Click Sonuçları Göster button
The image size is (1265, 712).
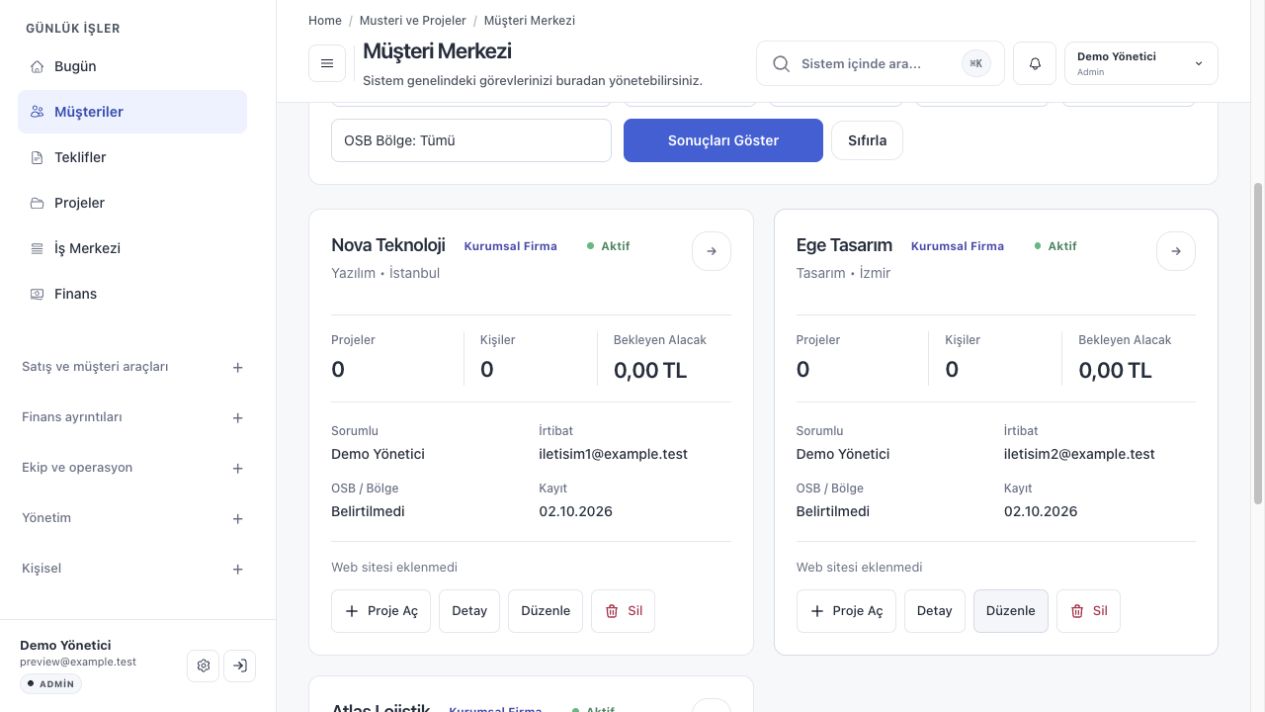click(x=723, y=141)
